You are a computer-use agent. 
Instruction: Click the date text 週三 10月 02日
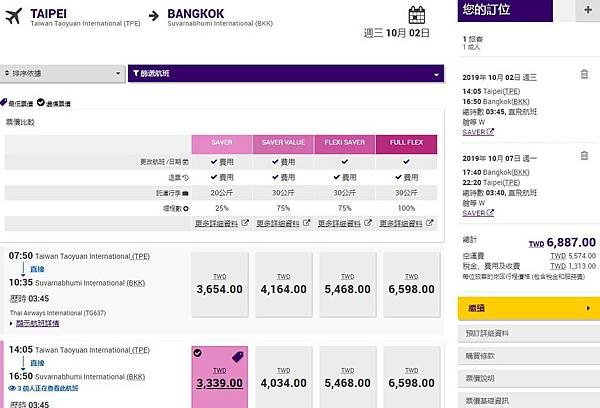(x=396, y=33)
